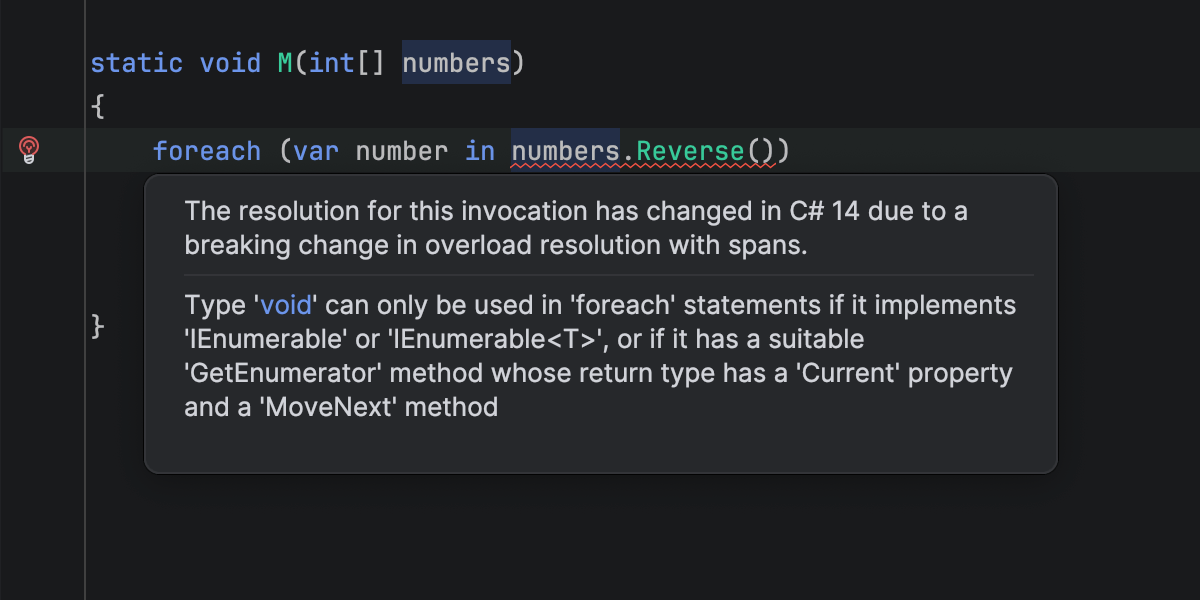Click the number loop variable
Image resolution: width=1200 pixels, height=600 pixels.
click(x=402, y=151)
